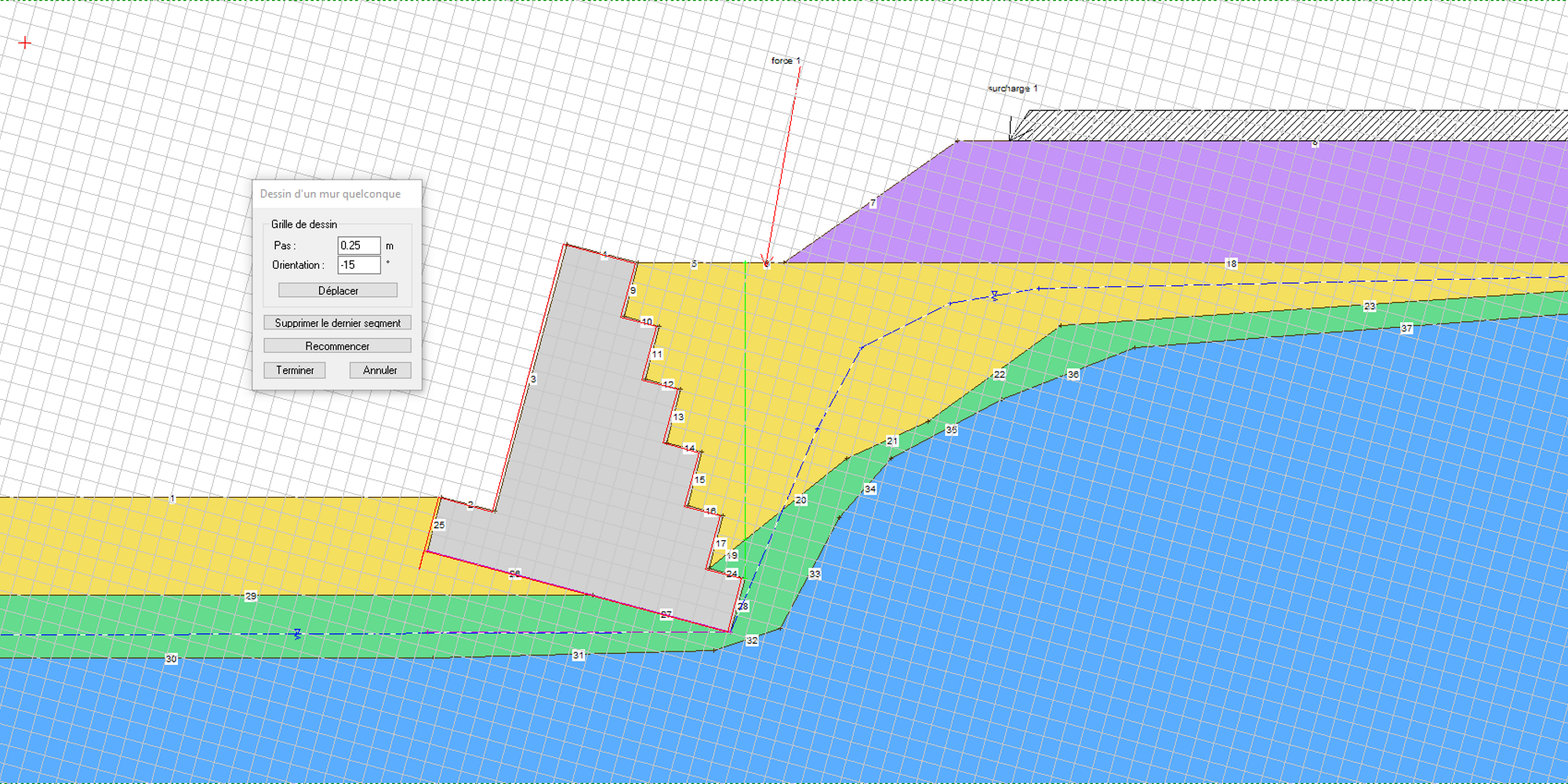Click the water table symbol in the yellow layer
This screenshot has width=1568, height=784.
point(995,296)
